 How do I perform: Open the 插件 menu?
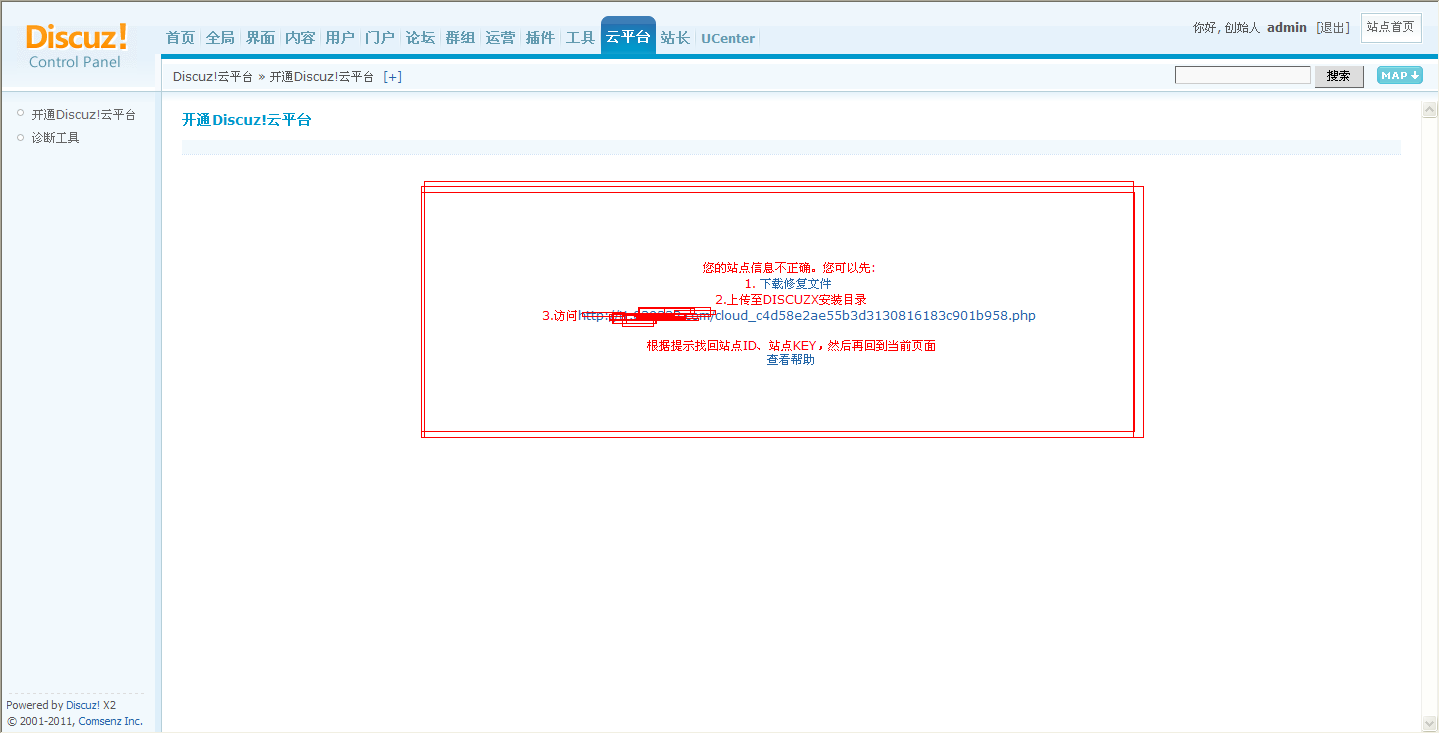coord(540,38)
